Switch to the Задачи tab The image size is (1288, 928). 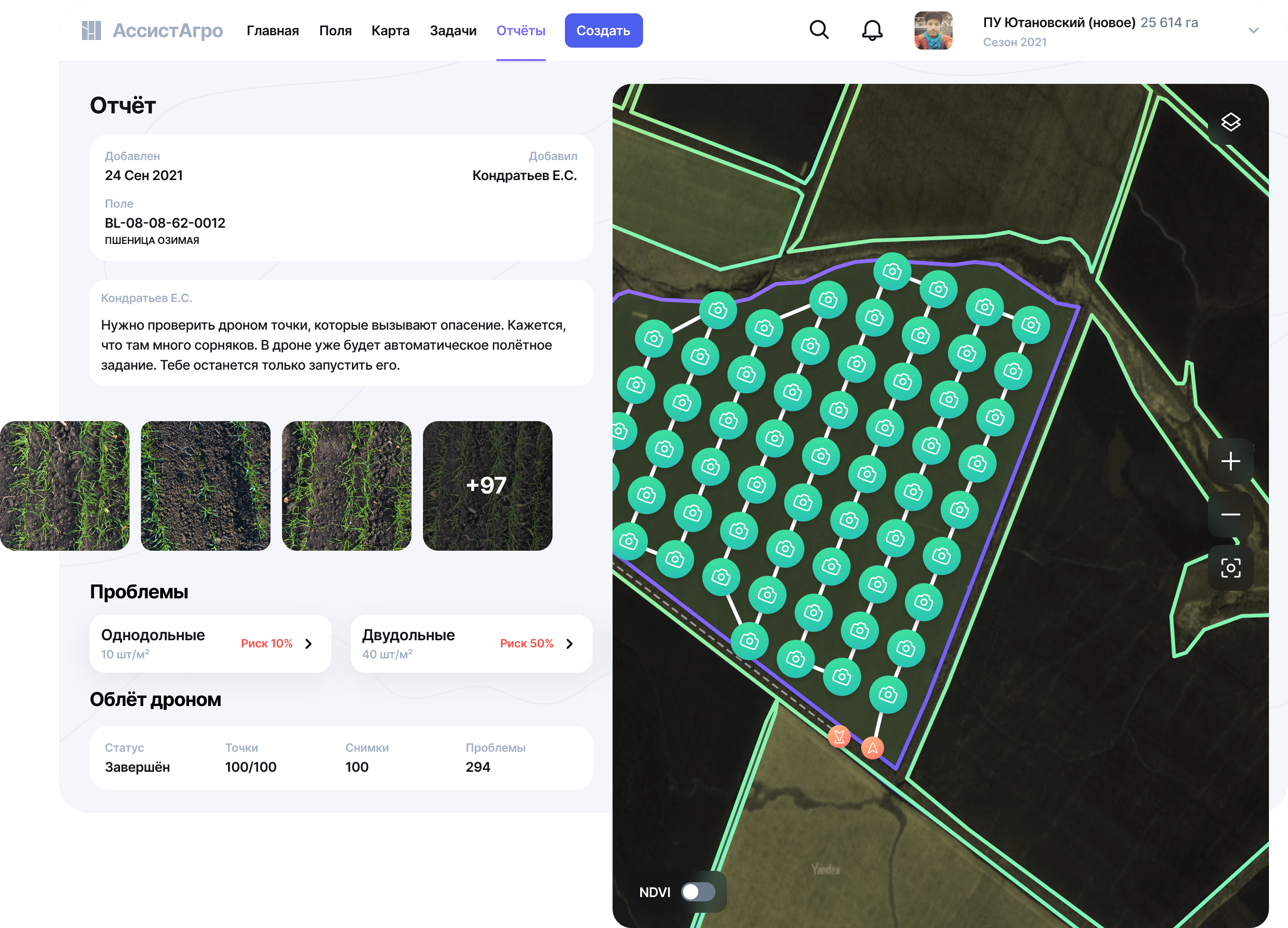coord(453,30)
